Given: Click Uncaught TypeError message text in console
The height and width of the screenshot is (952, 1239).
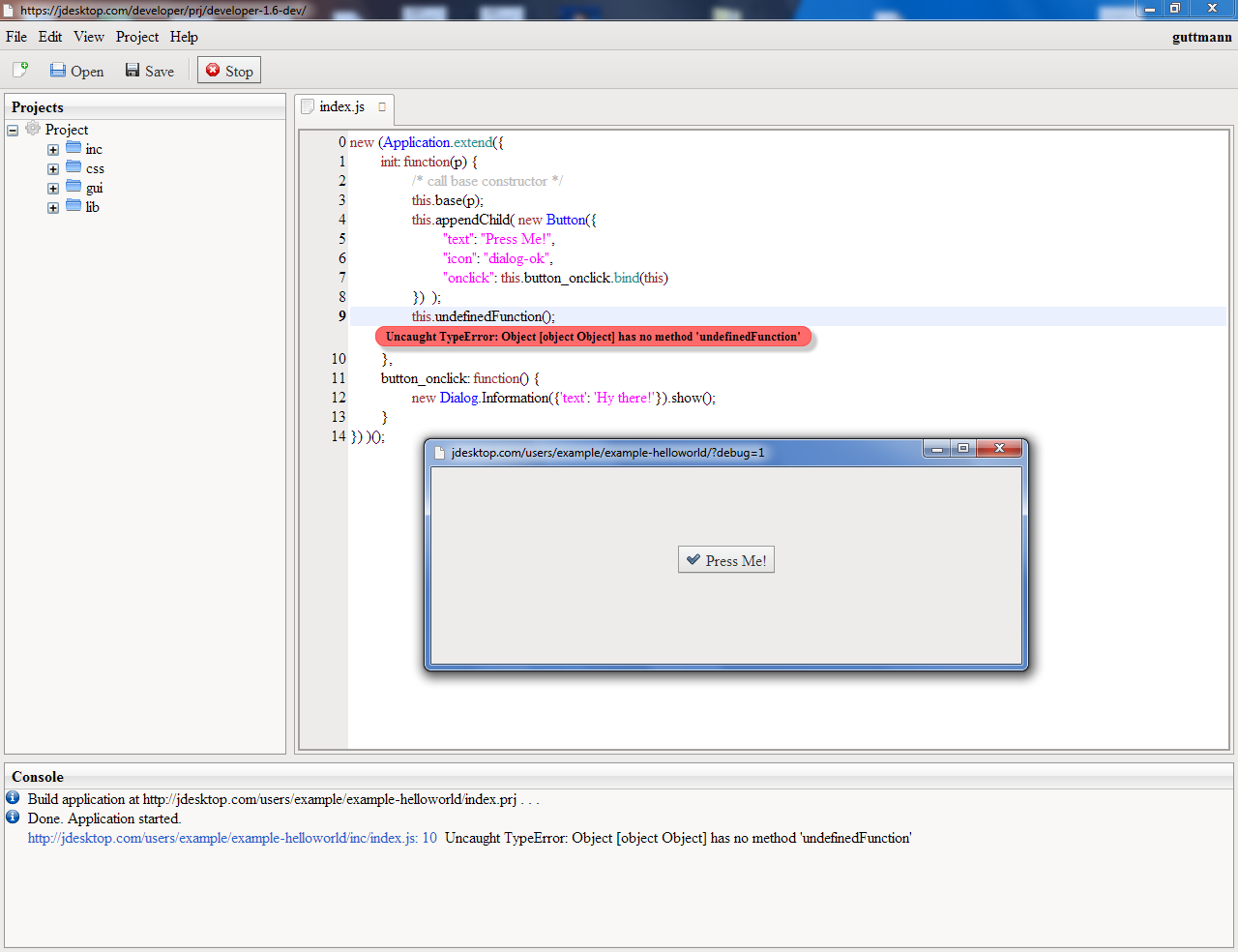Looking at the screenshot, I should [678, 838].
